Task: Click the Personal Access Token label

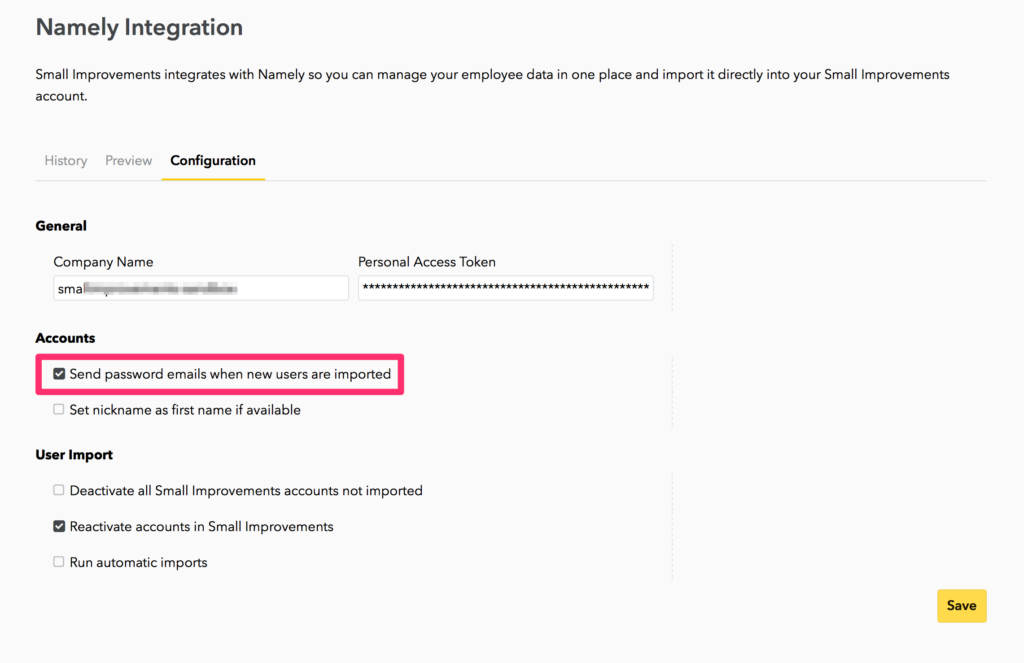Action: pos(426,262)
